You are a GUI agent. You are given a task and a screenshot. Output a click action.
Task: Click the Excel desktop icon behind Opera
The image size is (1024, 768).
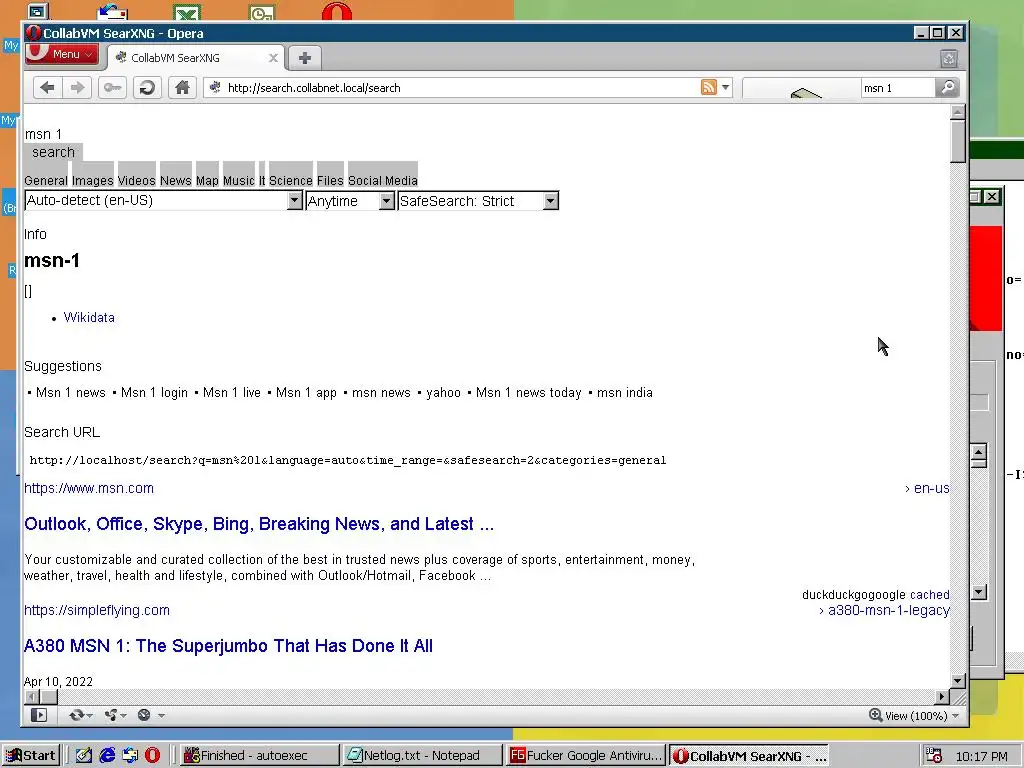coord(187,12)
